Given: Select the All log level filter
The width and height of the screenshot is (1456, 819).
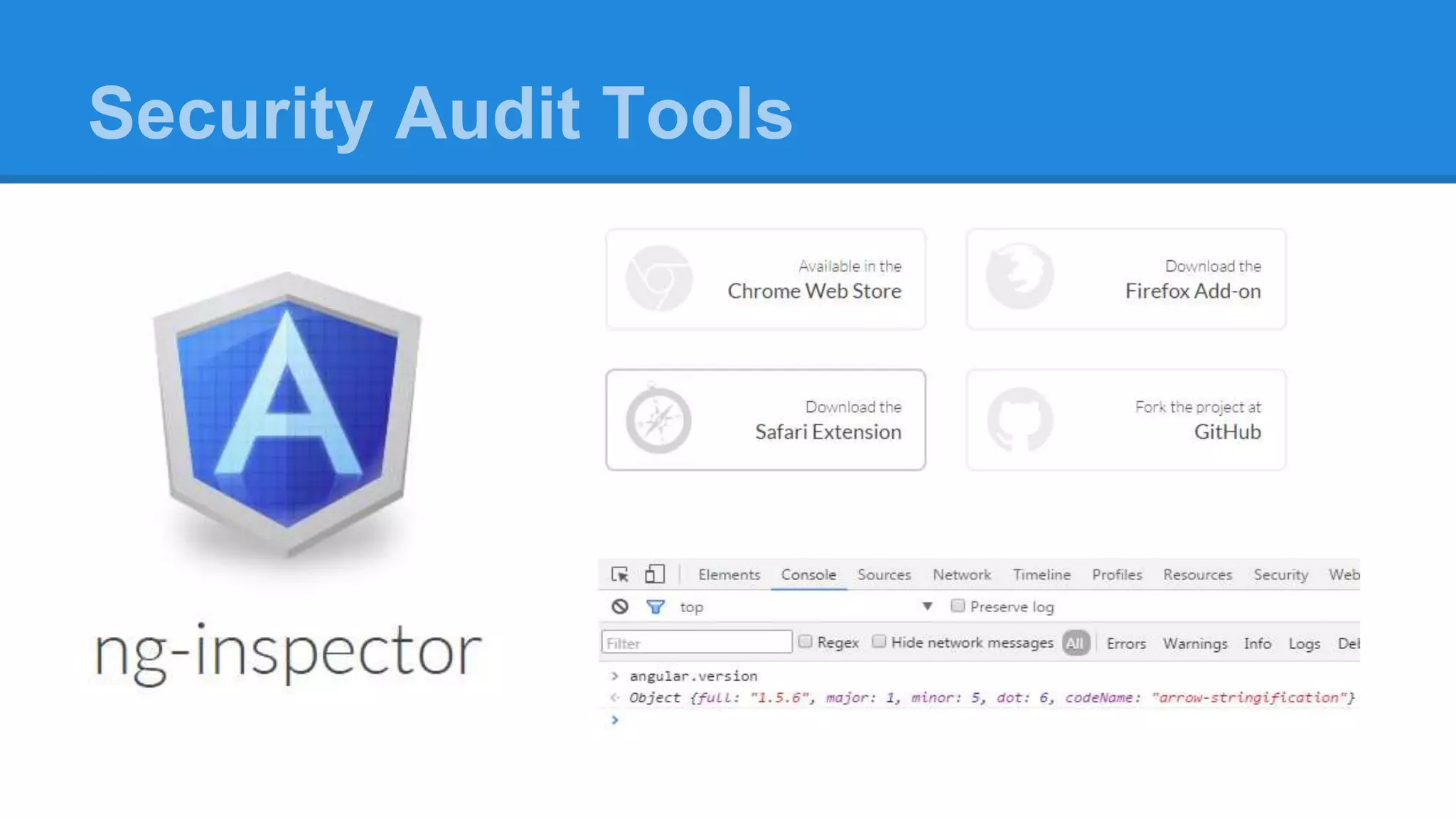Looking at the screenshot, I should (x=1075, y=643).
